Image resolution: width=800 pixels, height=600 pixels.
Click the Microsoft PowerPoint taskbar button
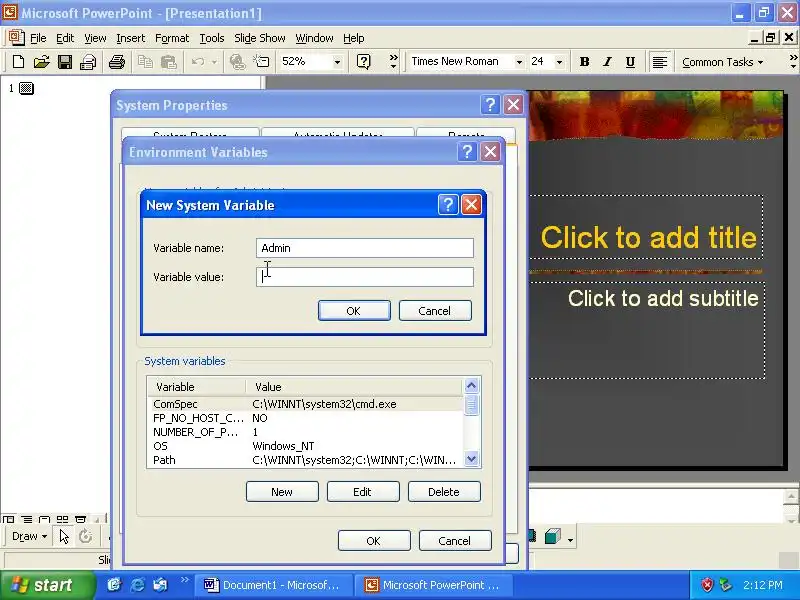tap(435, 585)
